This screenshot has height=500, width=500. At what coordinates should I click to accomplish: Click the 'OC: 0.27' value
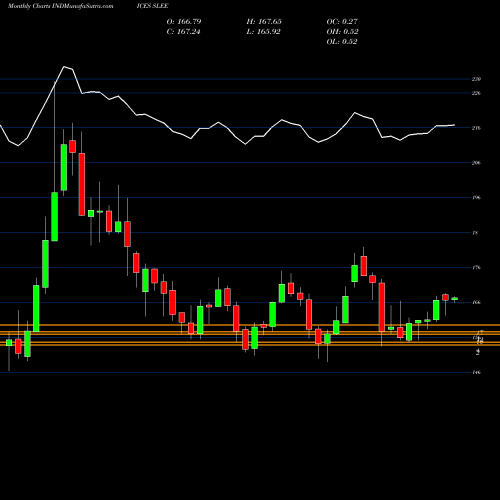point(342,22)
